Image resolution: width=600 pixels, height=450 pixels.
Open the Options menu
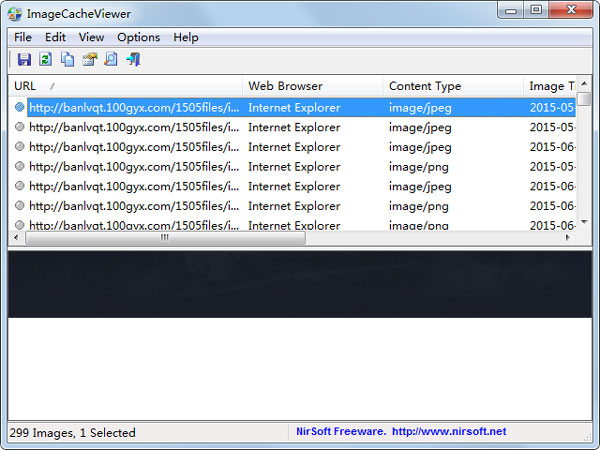(138, 37)
